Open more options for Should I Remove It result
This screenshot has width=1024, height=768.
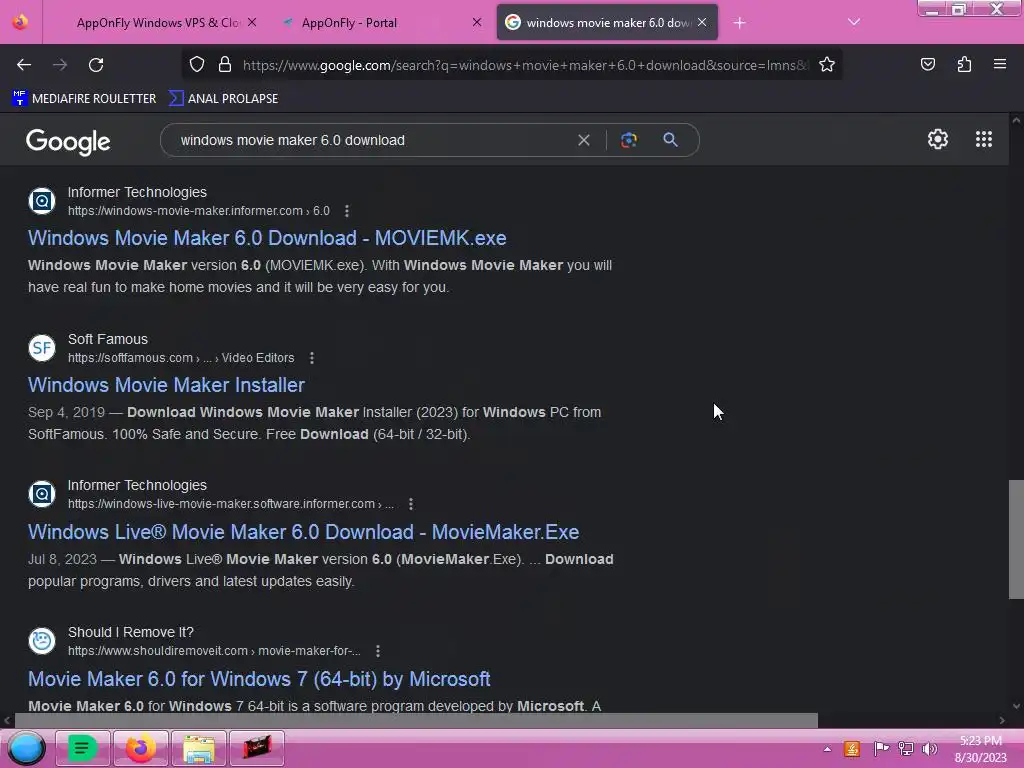pos(377,651)
